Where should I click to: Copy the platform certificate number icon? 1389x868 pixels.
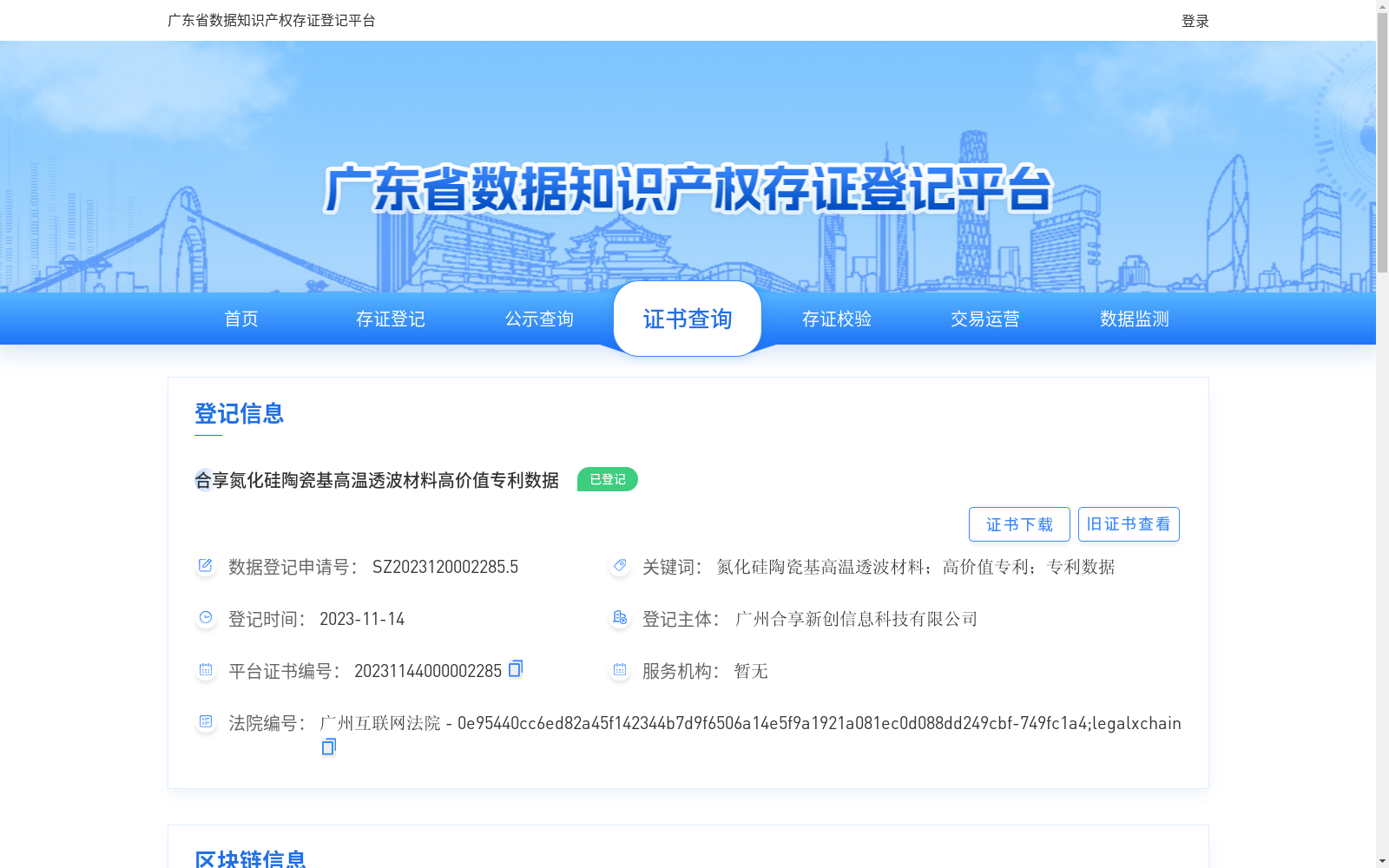click(516, 668)
